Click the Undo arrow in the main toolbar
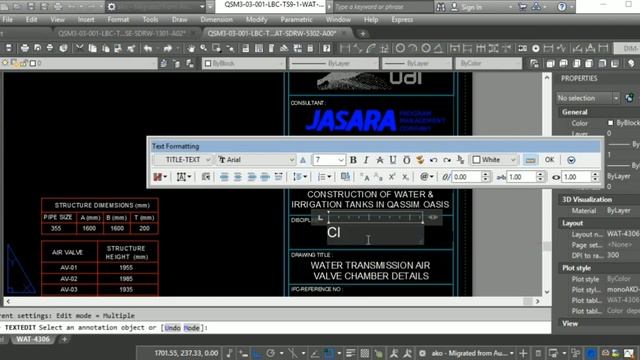Screen dimensions: 640x360 tap(148, 48)
